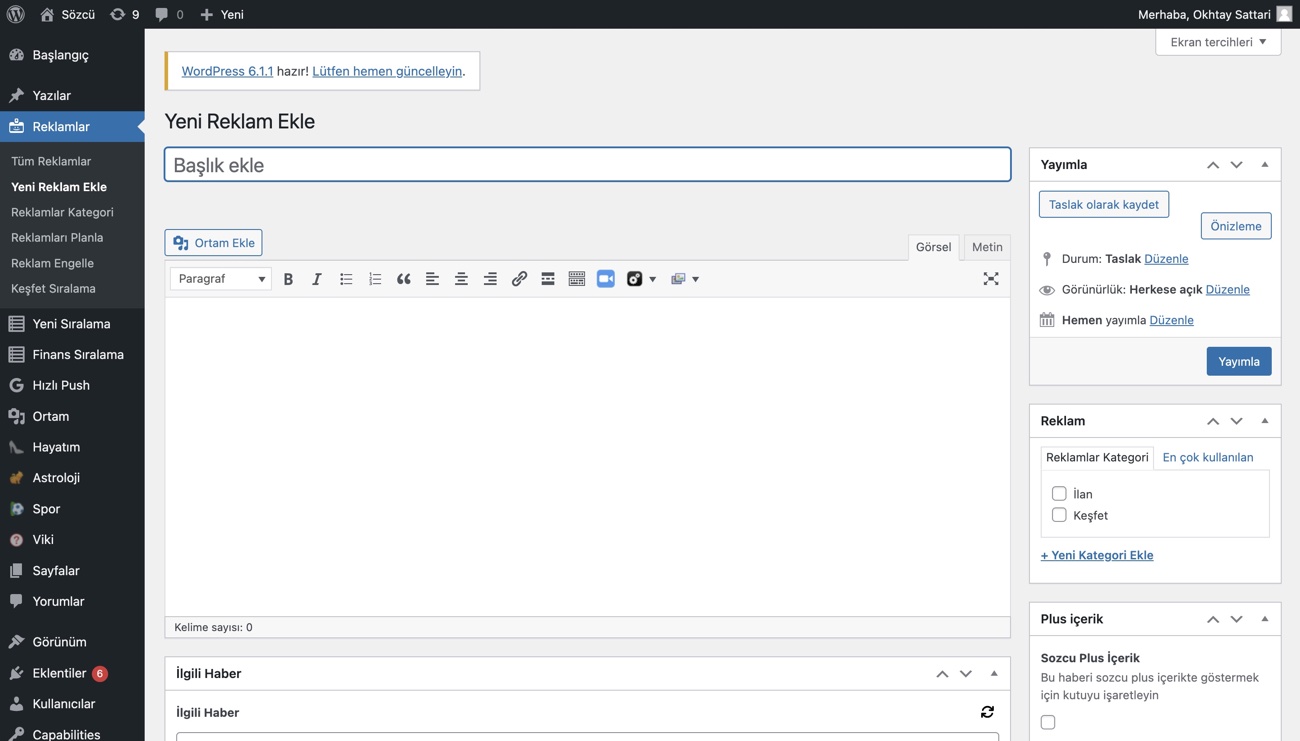Image resolution: width=1300 pixels, height=741 pixels.
Task: Enable the Sozcu Plus İçerik checkbox
Action: tap(1048, 722)
